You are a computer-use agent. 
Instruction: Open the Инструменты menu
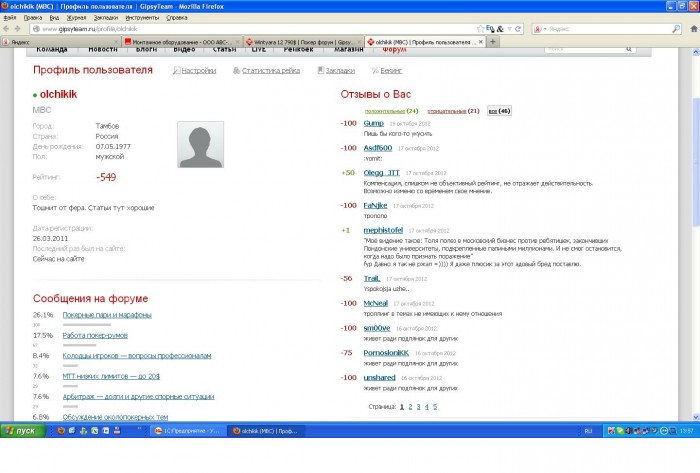point(142,17)
